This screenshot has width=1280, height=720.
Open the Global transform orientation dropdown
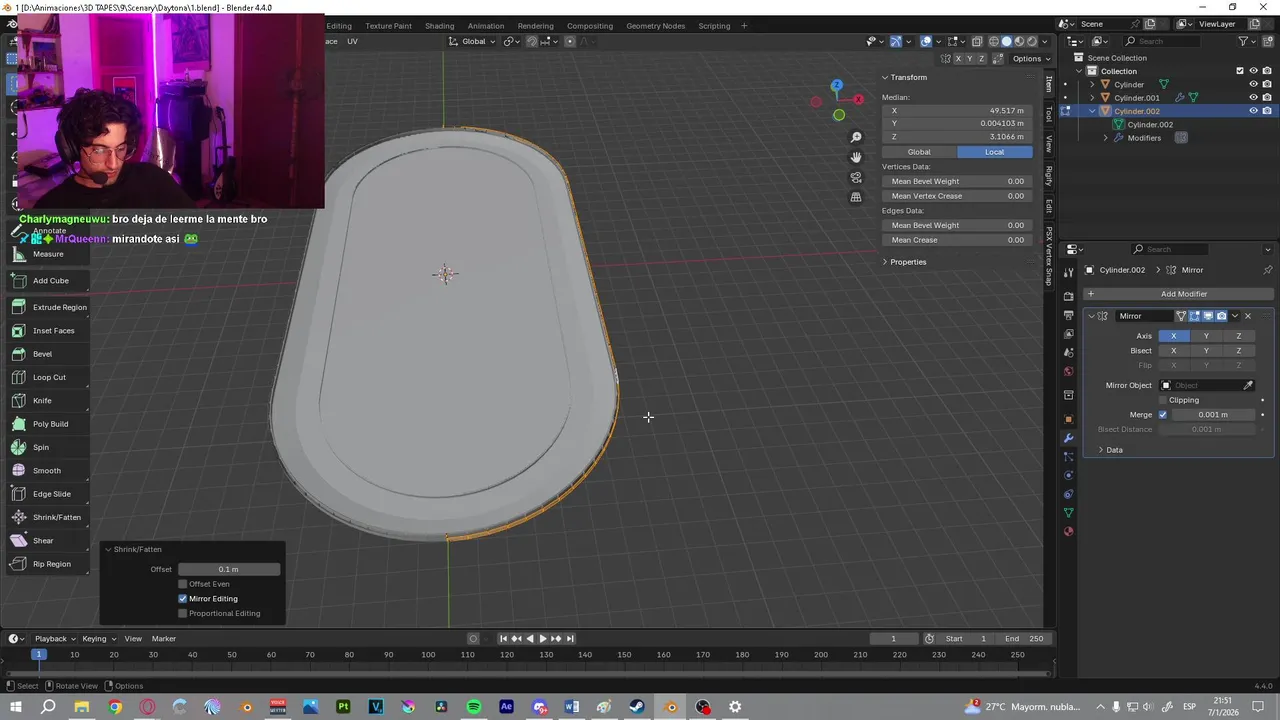[472, 41]
